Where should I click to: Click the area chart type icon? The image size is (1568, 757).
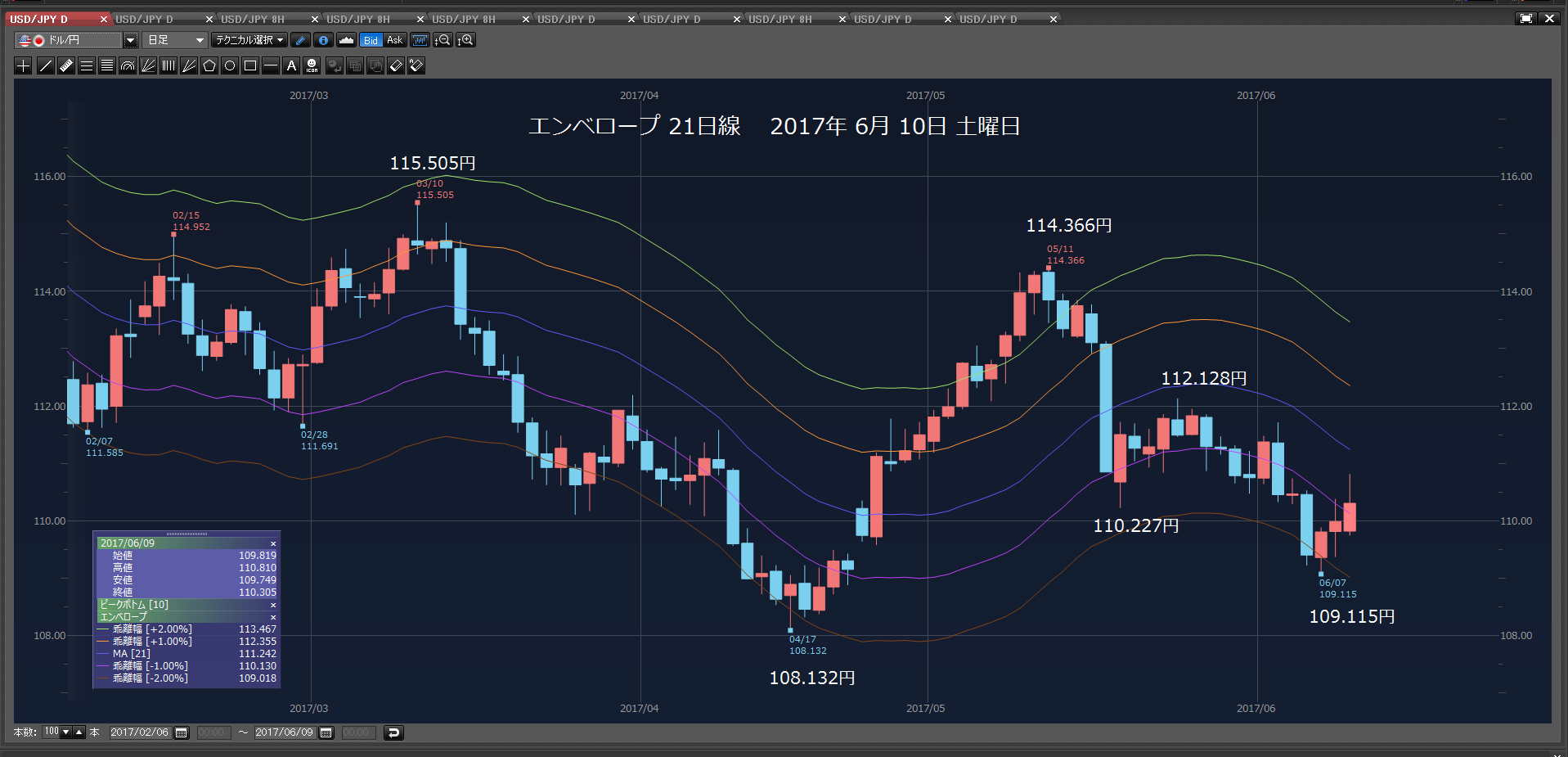[x=346, y=40]
